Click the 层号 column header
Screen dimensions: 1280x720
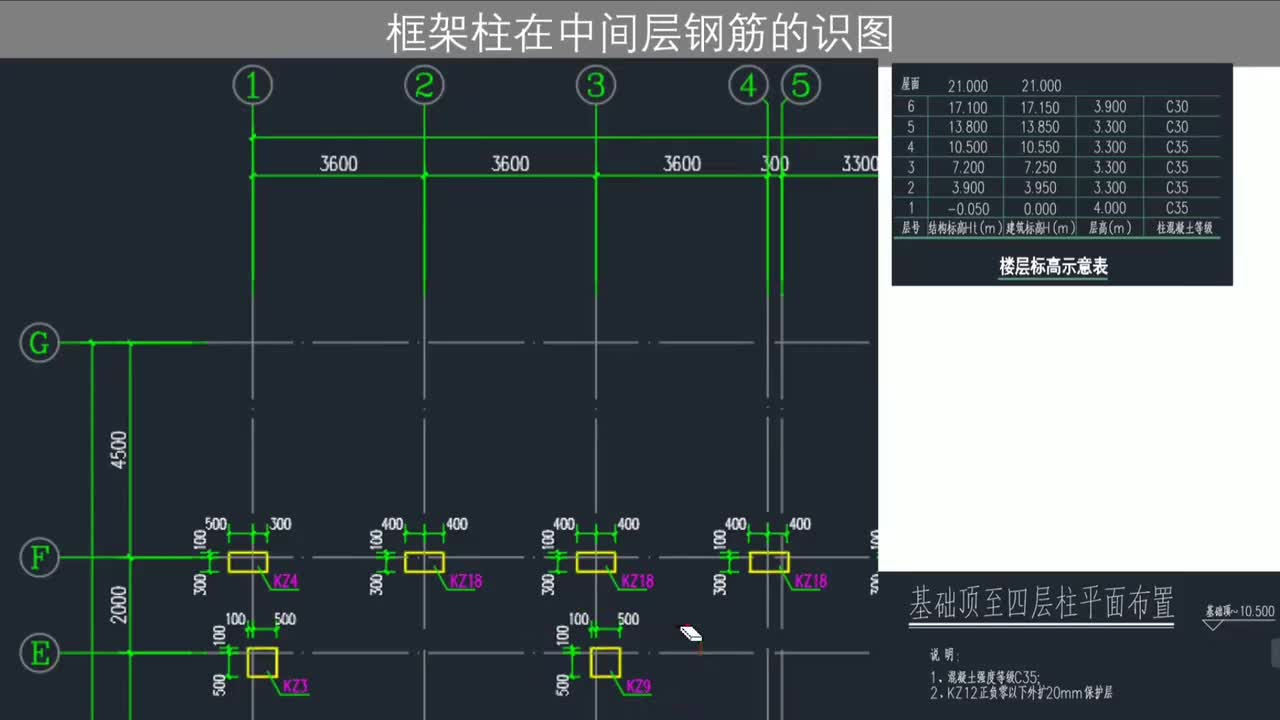pos(911,228)
